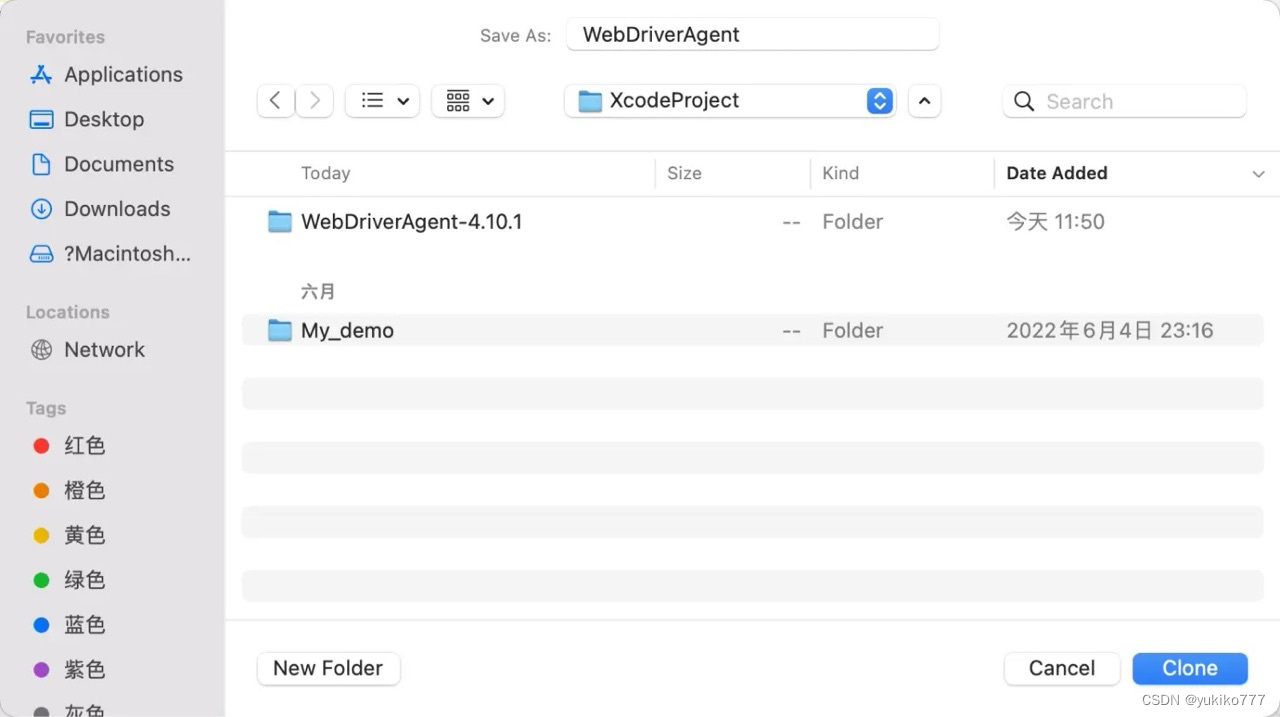The width and height of the screenshot is (1280, 717).
Task: Select the red tag 红色
Action: click(84, 446)
